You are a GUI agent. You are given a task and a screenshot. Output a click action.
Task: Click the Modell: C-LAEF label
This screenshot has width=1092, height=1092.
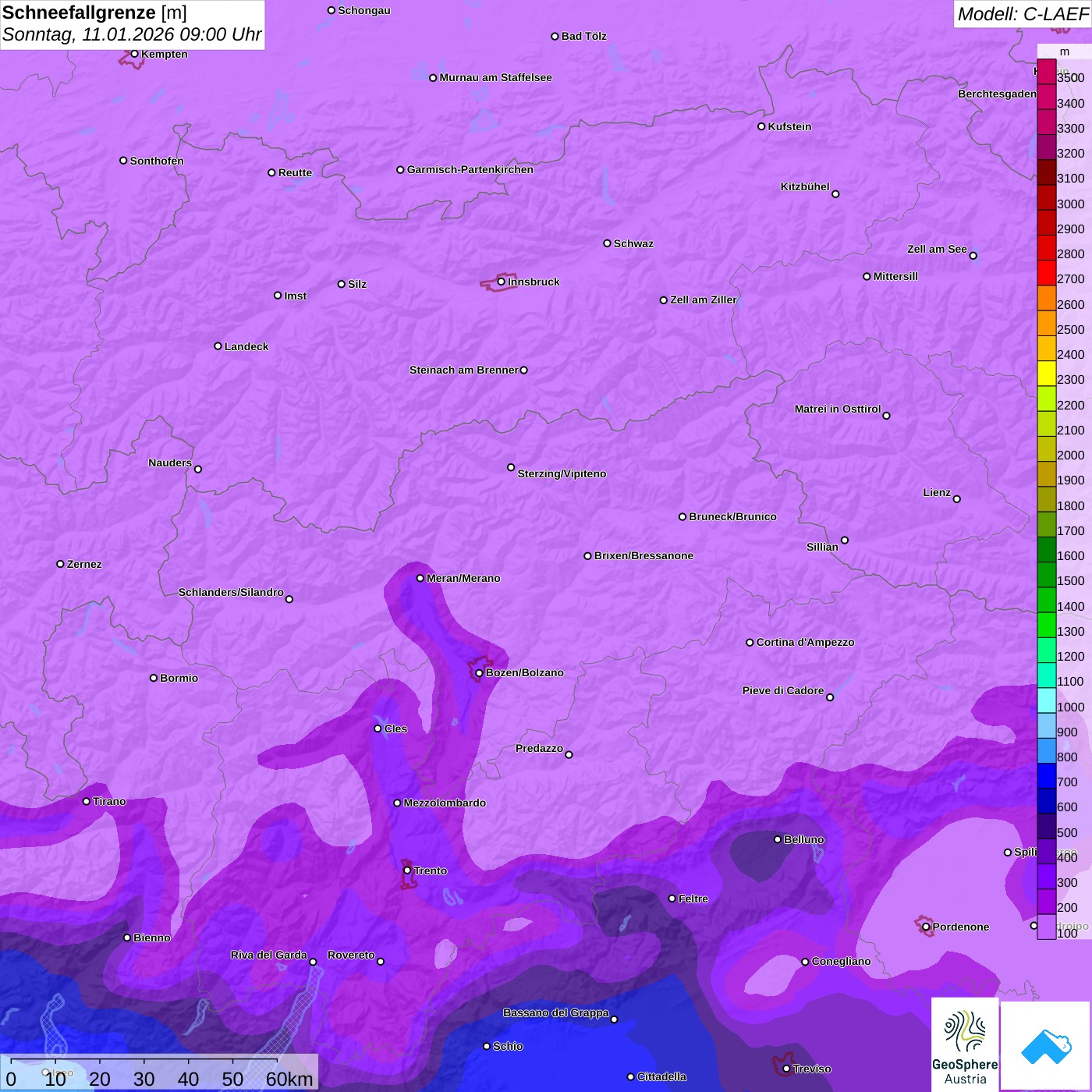click(1023, 14)
